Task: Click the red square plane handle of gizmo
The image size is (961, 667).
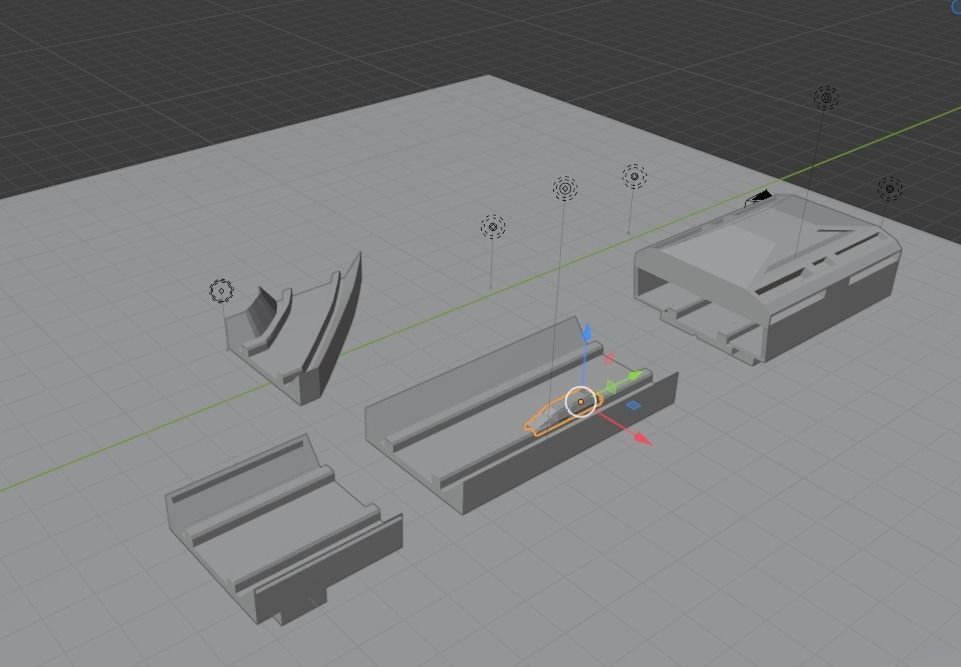Action: 609,358
